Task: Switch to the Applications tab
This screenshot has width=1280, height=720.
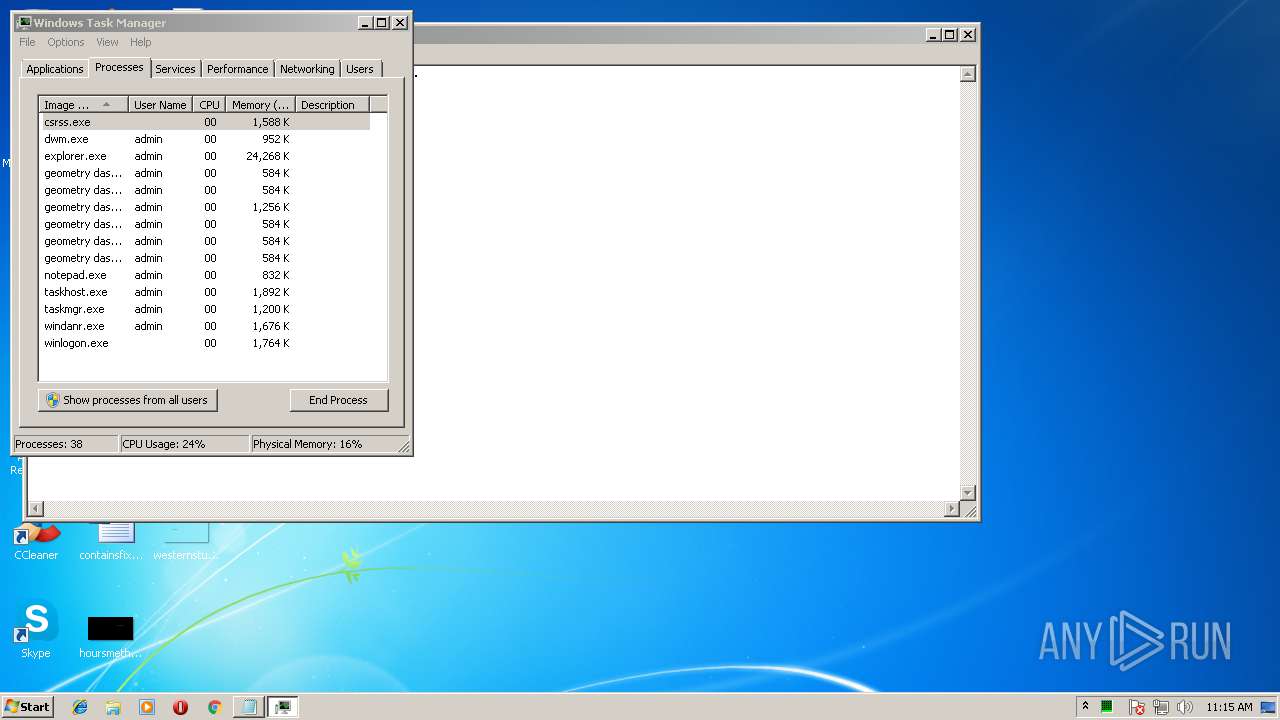Action: click(x=54, y=69)
